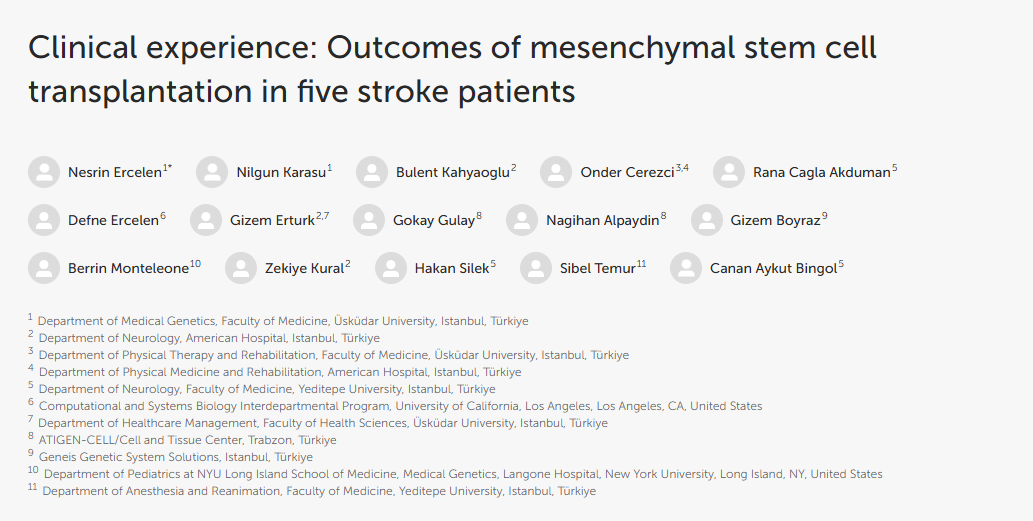Viewport: 1033px width, 521px height.
Task: Select the avatar beside Gizem Erturk
Action: point(206,220)
